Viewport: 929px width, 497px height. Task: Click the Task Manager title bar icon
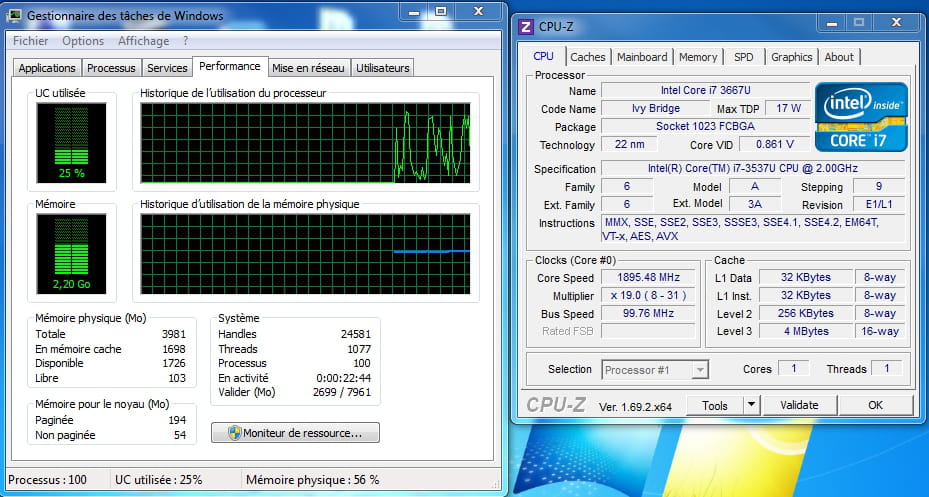tap(13, 15)
